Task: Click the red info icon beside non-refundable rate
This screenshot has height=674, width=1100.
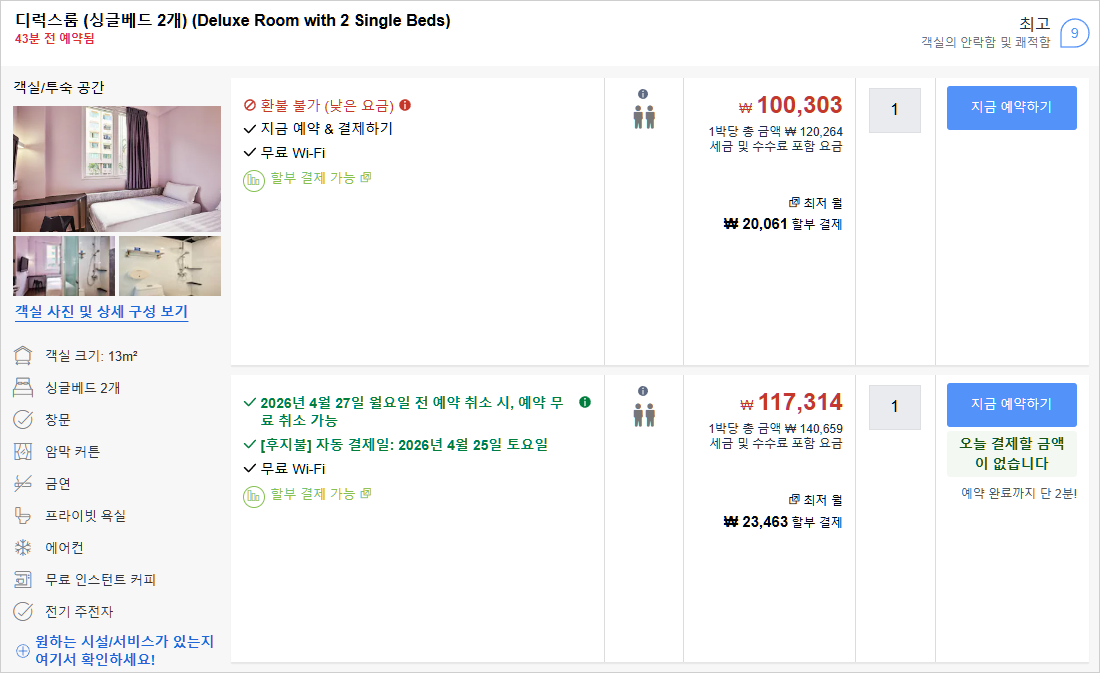Action: (405, 105)
